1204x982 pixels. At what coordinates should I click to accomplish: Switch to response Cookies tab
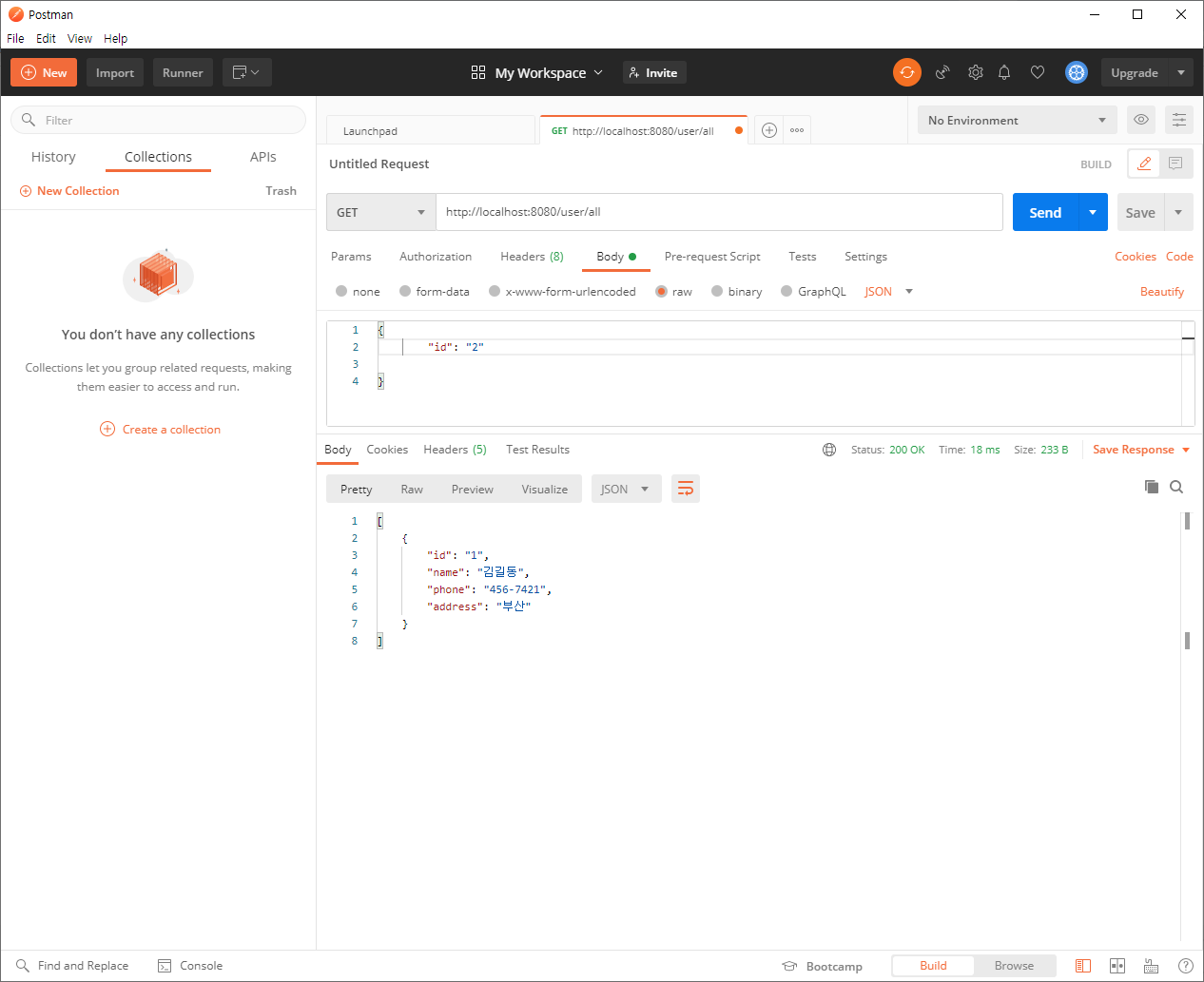[x=387, y=450]
